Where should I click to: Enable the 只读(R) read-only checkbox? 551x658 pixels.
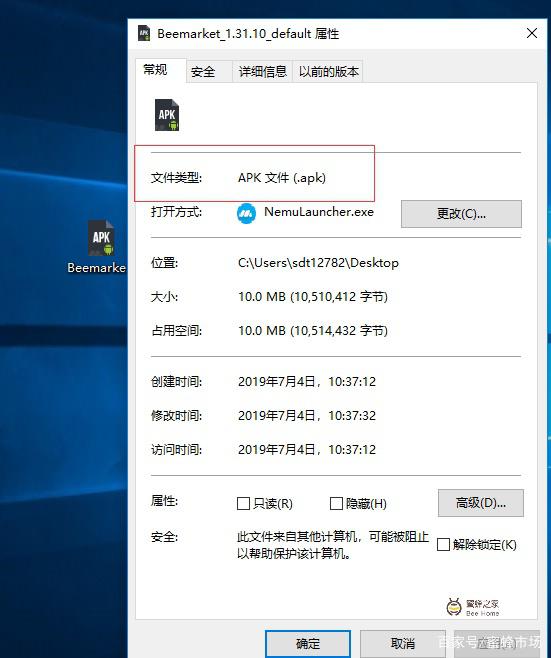[243, 503]
